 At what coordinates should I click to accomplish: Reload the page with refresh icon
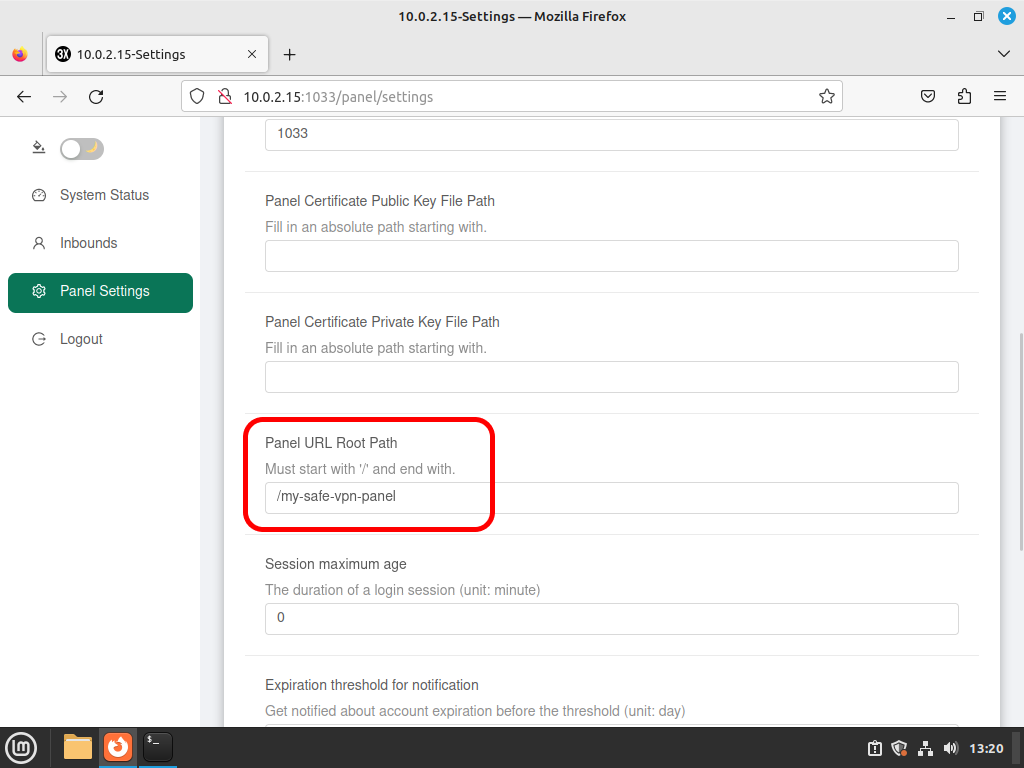(96, 97)
